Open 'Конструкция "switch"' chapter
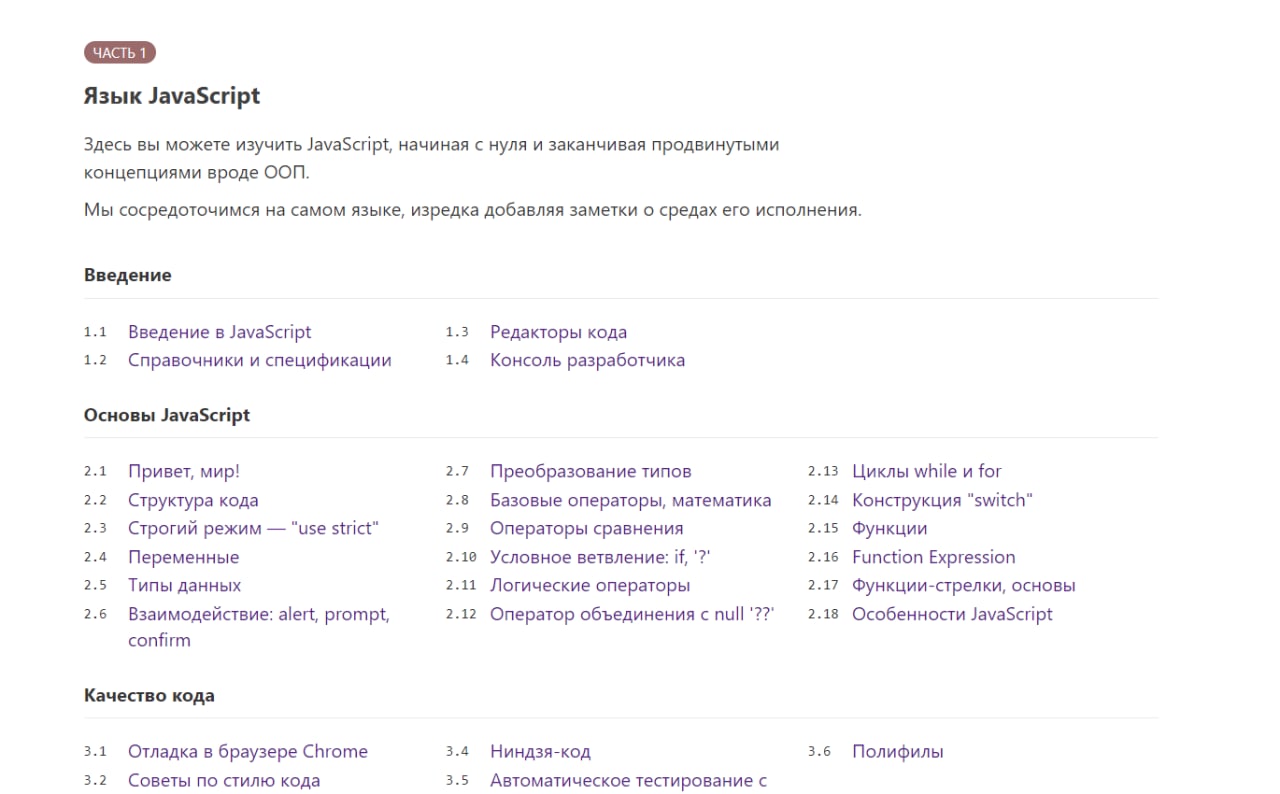The image size is (1280, 794). point(942,500)
